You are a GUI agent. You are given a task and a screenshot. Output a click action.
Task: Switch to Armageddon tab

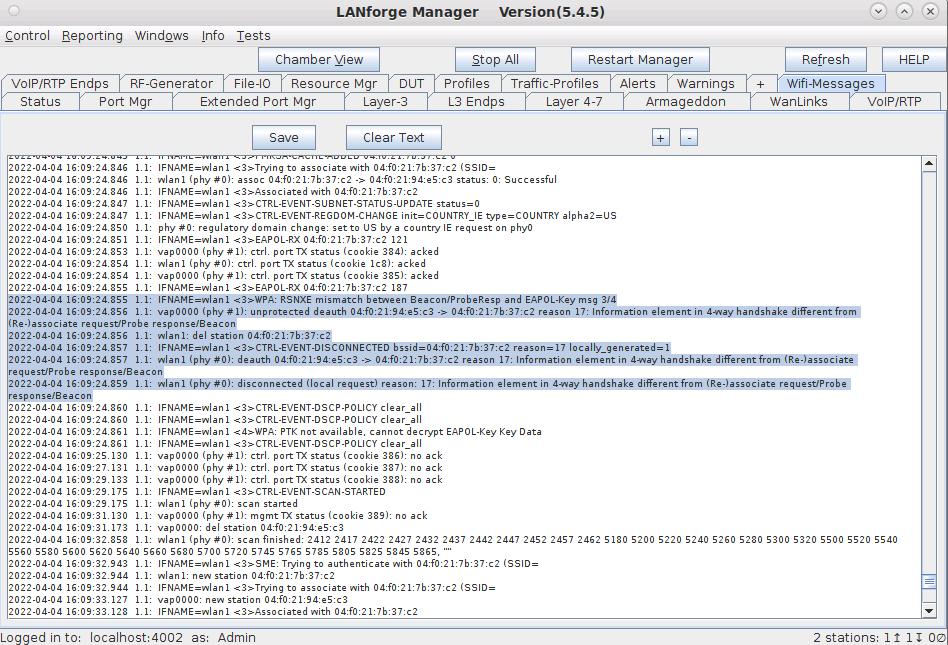[686, 102]
